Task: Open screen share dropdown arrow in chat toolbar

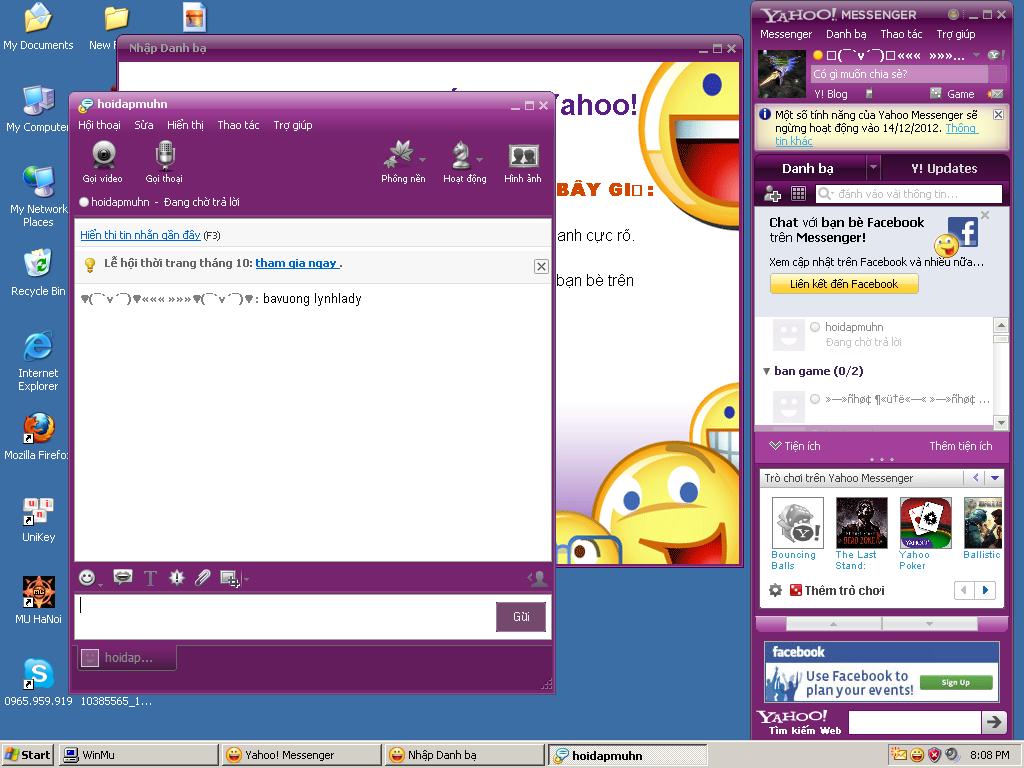Action: click(246, 579)
